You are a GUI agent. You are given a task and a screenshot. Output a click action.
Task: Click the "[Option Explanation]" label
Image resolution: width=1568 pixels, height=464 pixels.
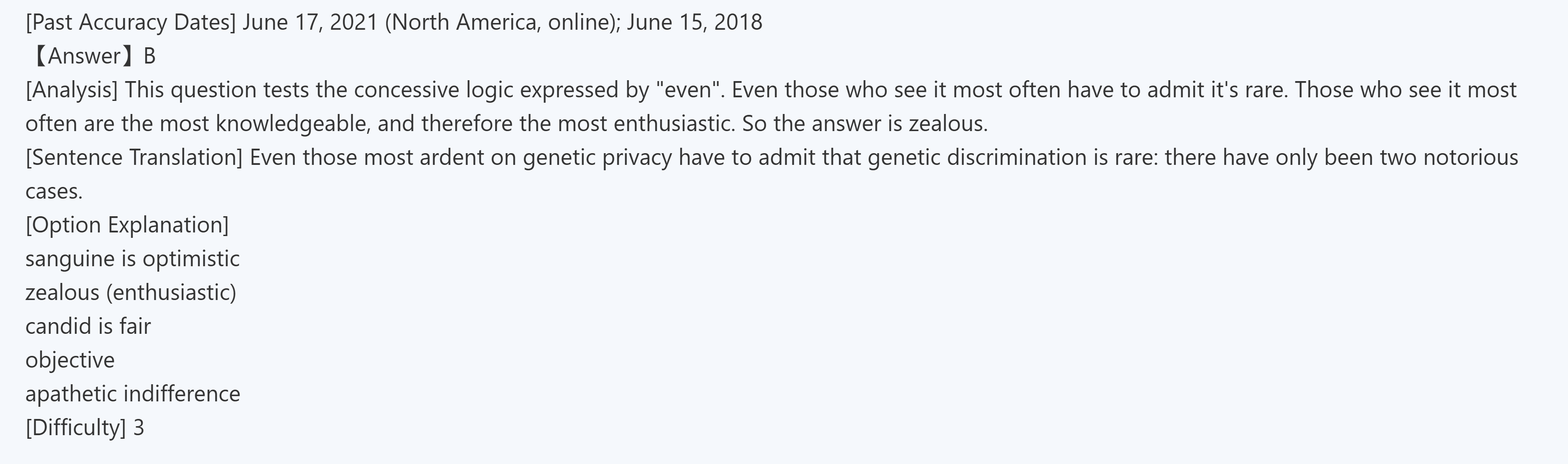pyautogui.click(x=127, y=225)
